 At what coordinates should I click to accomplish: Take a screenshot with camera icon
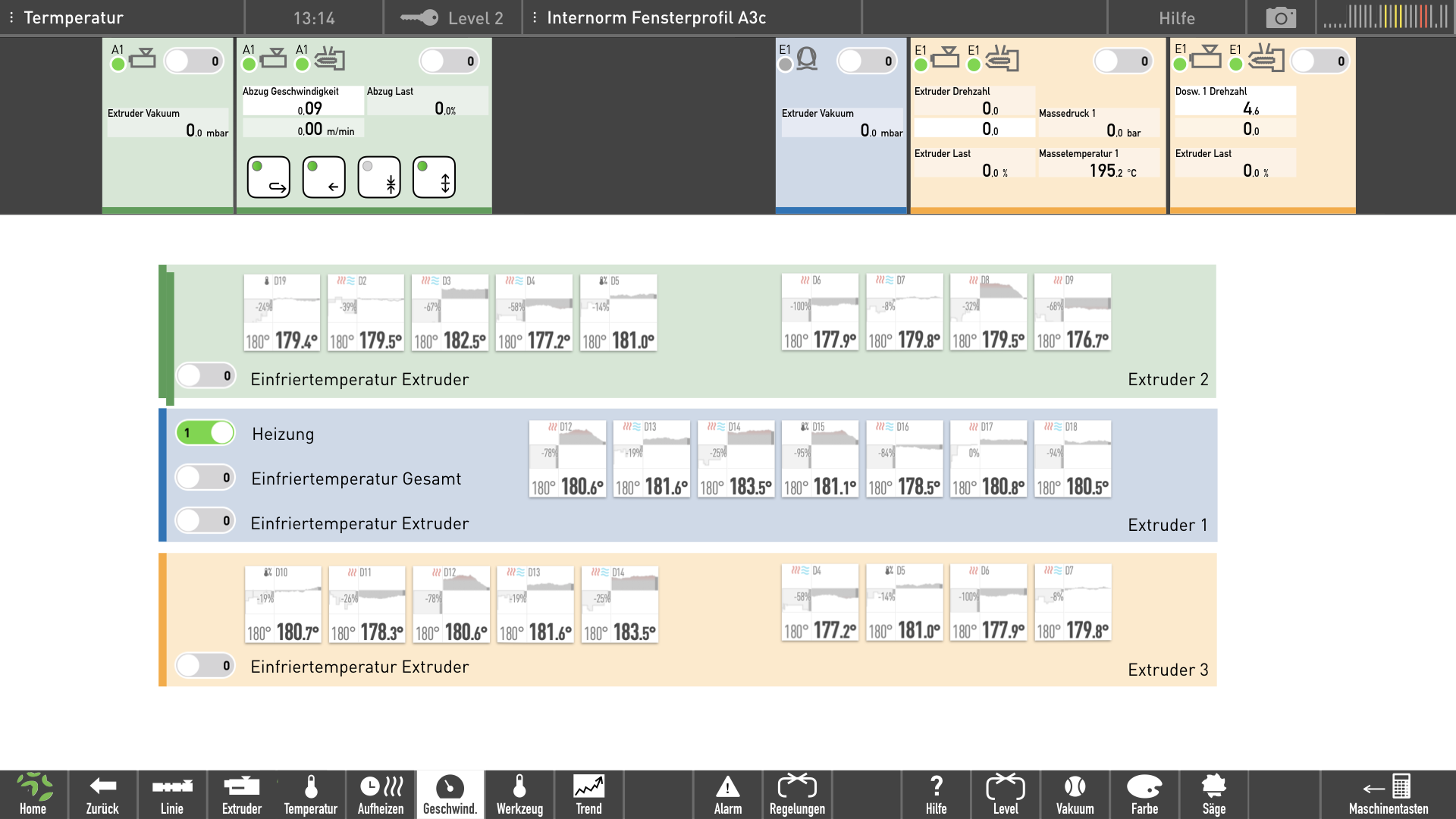click(x=1281, y=17)
